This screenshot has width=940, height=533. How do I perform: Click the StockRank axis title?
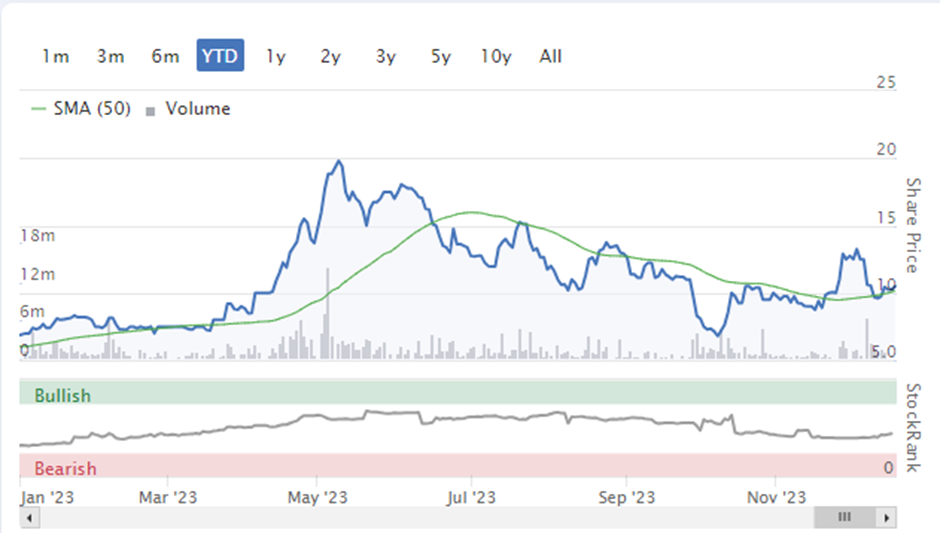[x=912, y=427]
